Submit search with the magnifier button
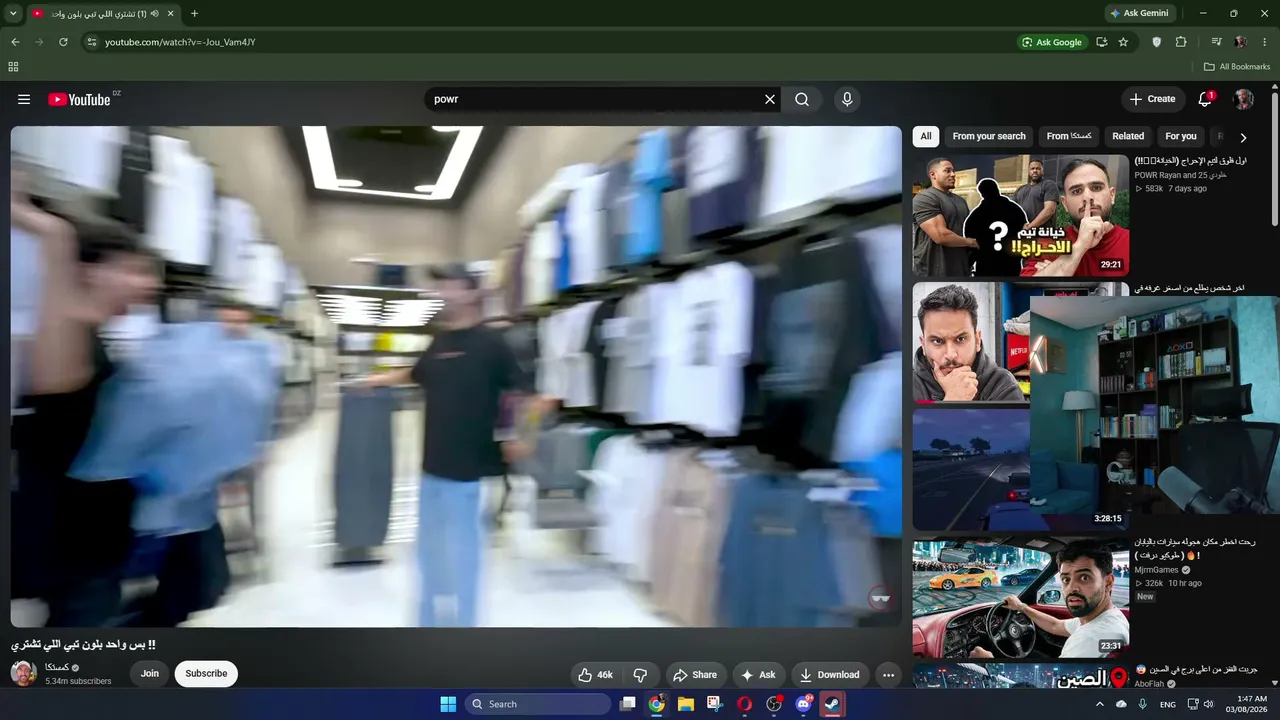Screen dimensions: 1280x720 coord(802,99)
